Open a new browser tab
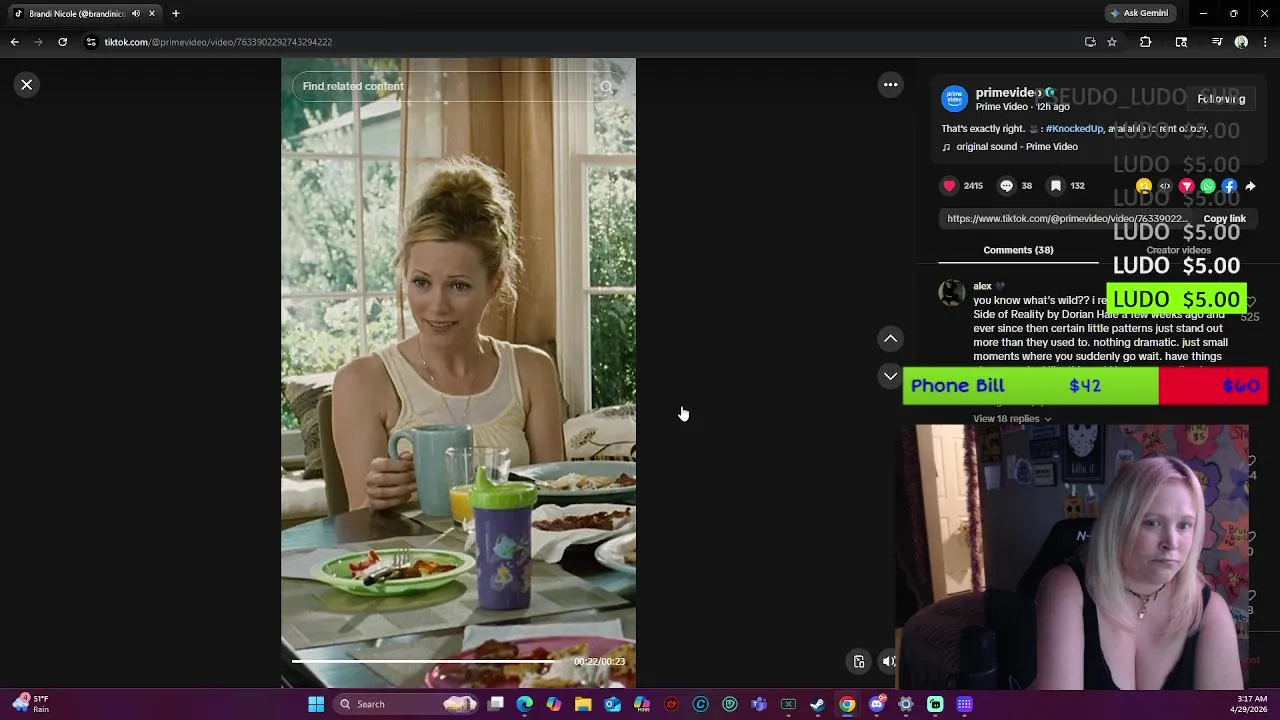The width and height of the screenshot is (1280, 720). tap(176, 13)
